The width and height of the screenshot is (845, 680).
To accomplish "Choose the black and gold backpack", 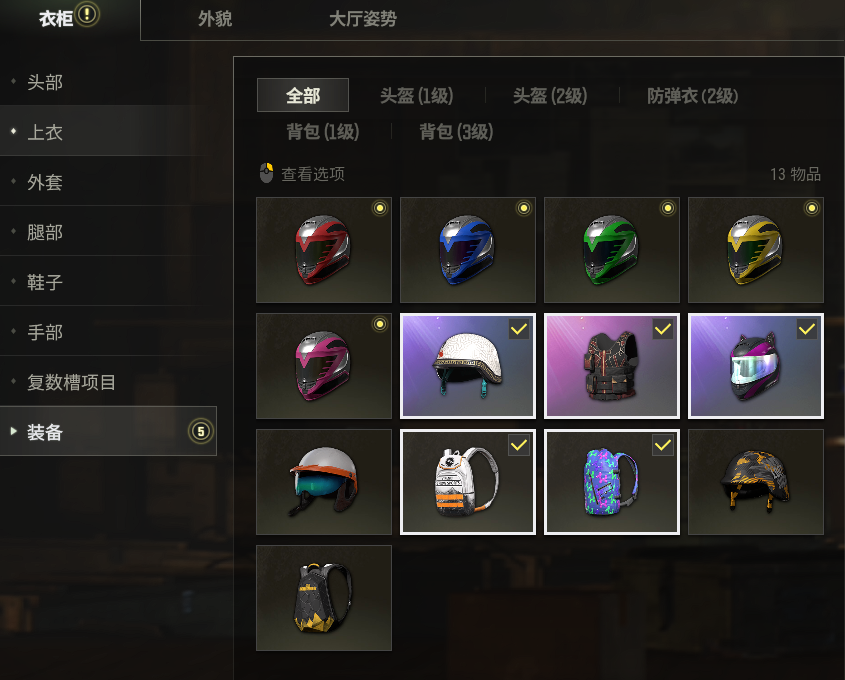I will (x=324, y=598).
